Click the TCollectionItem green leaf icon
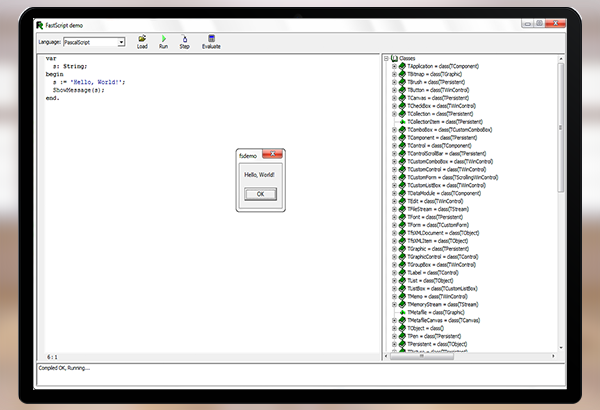 (401, 121)
